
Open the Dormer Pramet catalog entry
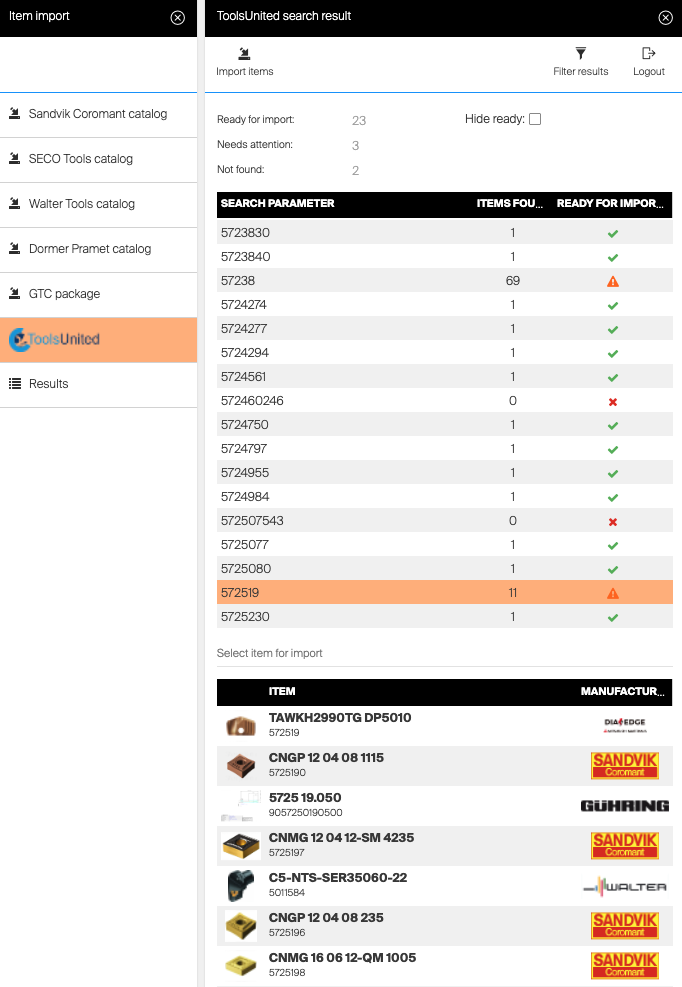tap(90, 249)
